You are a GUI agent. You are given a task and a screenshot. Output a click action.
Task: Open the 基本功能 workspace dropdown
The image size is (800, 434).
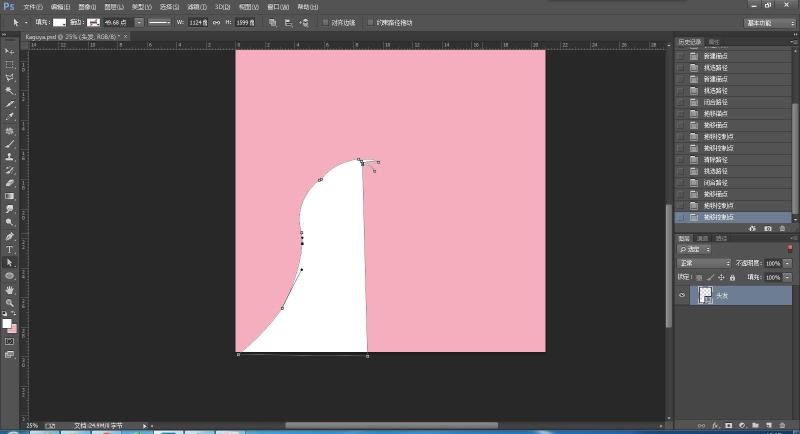[769, 23]
